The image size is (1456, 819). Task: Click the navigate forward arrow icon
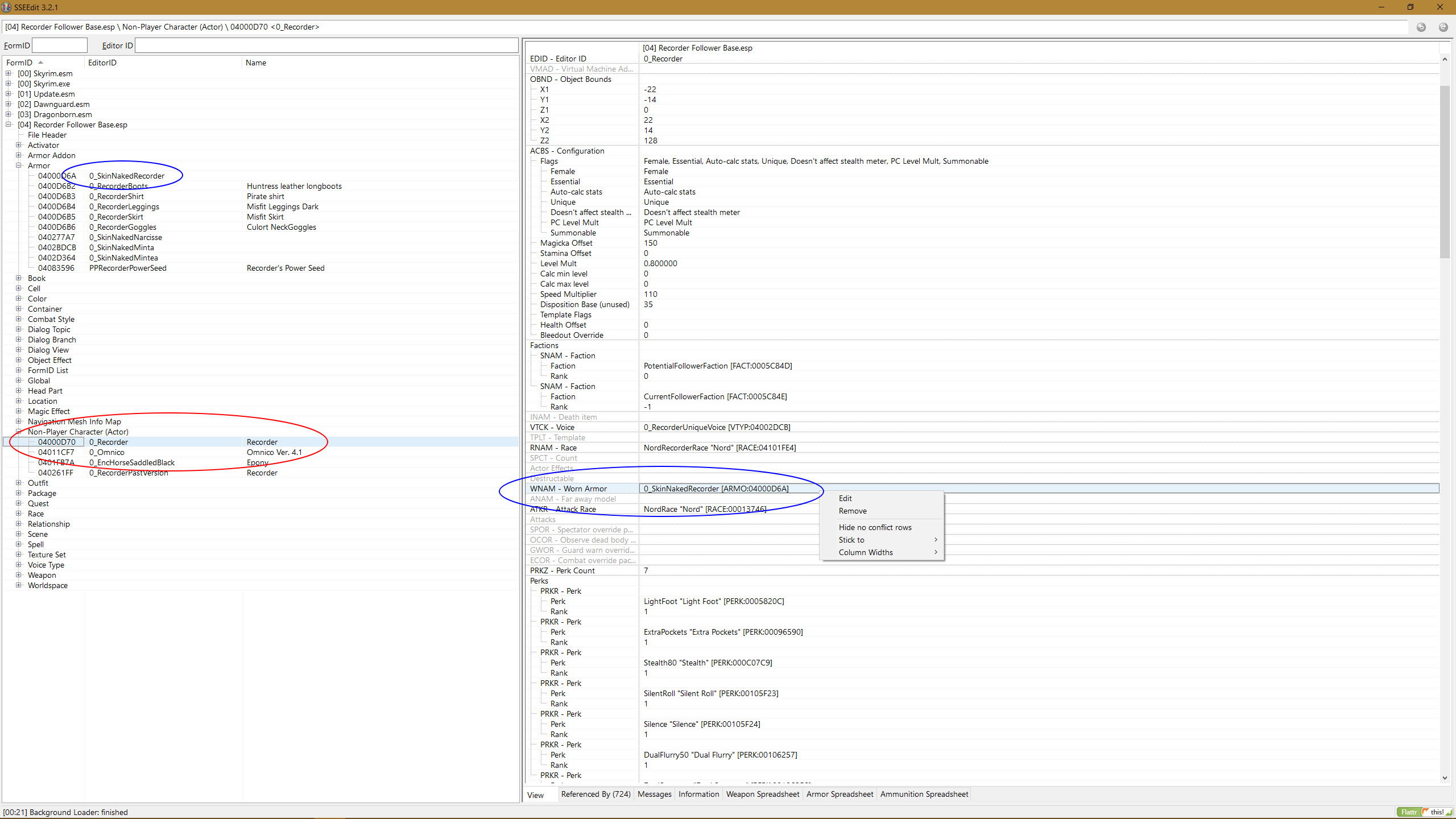click(1443, 27)
